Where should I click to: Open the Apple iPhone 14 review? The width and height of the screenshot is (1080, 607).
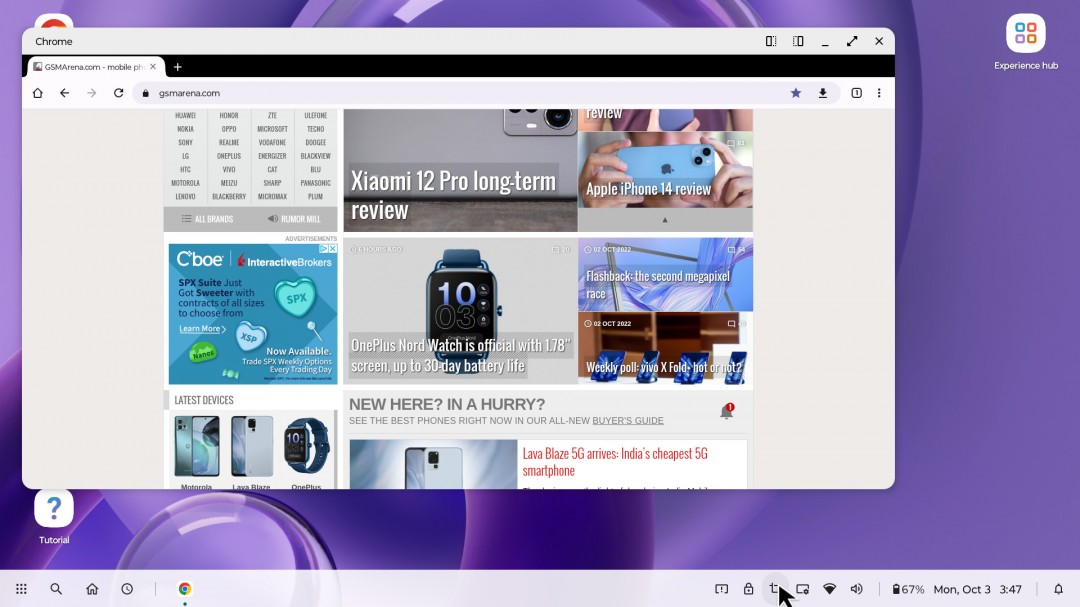click(665, 170)
